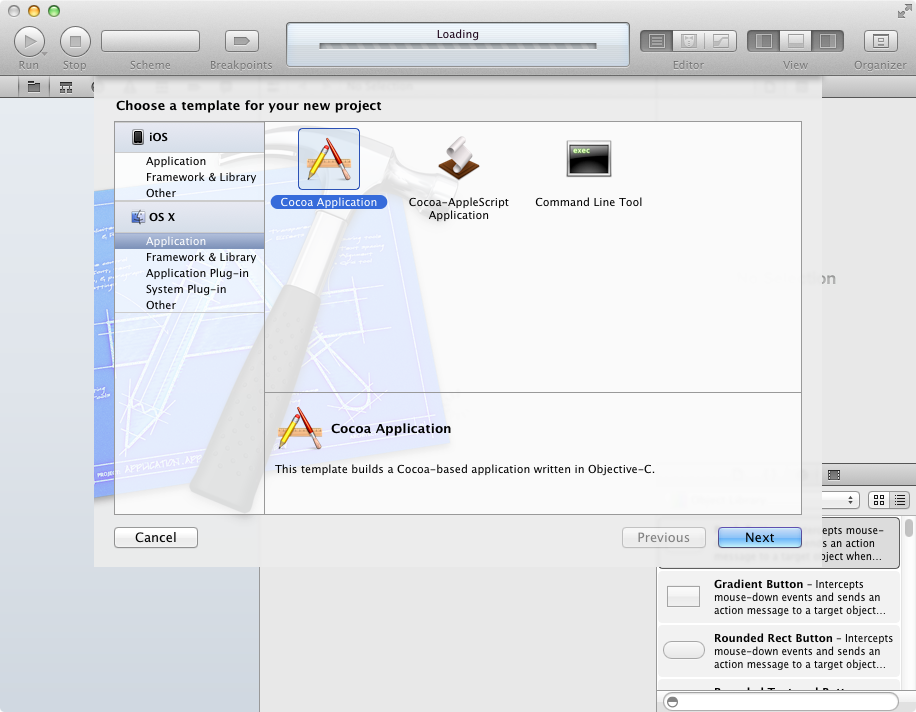Choose the Cocoa Application template icon
Image resolution: width=916 pixels, height=712 pixels.
pos(329,159)
